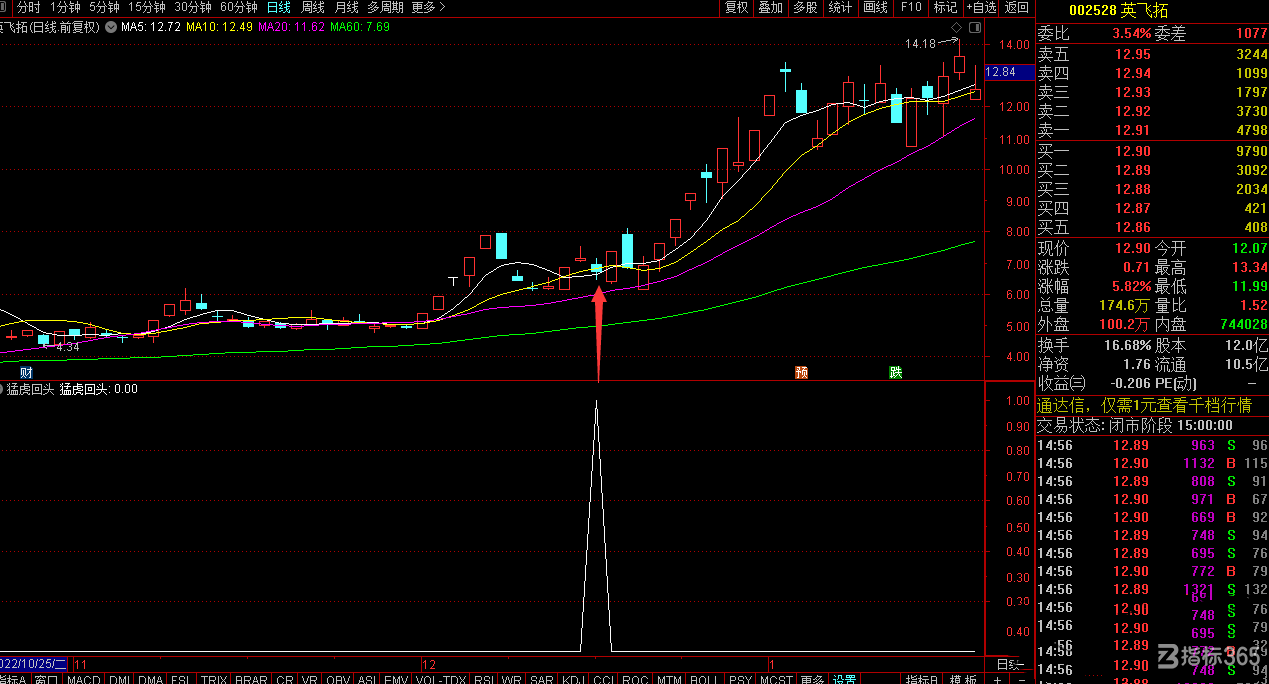Select the RSI indicator tab
1269x684 pixels.
484,679
